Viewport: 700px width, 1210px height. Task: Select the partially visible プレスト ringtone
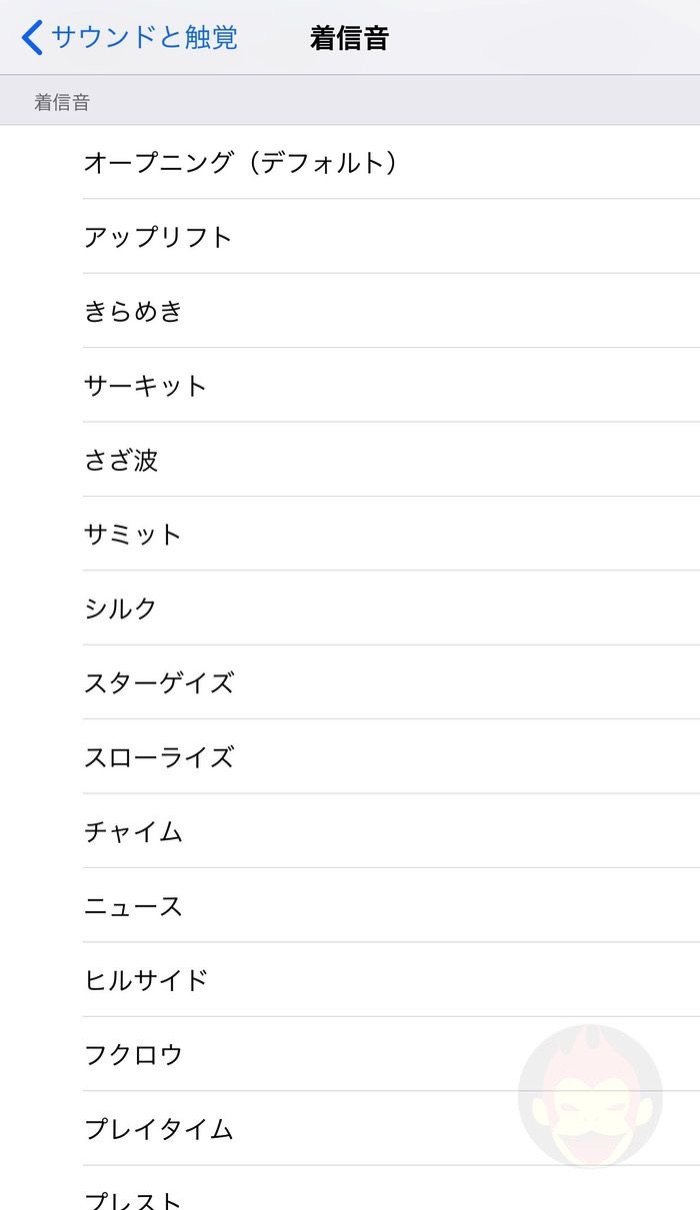tap(133, 1197)
